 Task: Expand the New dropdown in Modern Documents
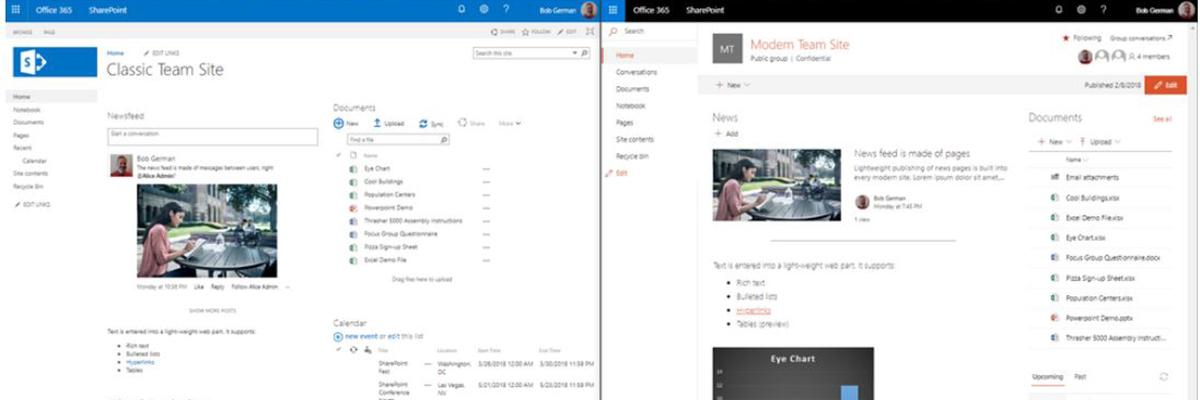[x=1068, y=142]
